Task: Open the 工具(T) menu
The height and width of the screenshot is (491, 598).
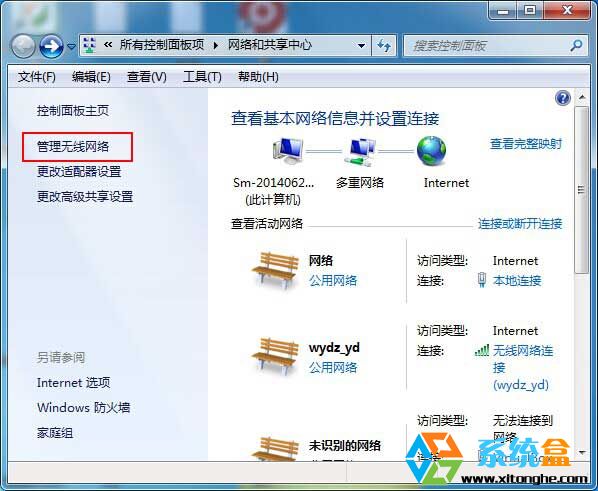Action: [x=202, y=77]
